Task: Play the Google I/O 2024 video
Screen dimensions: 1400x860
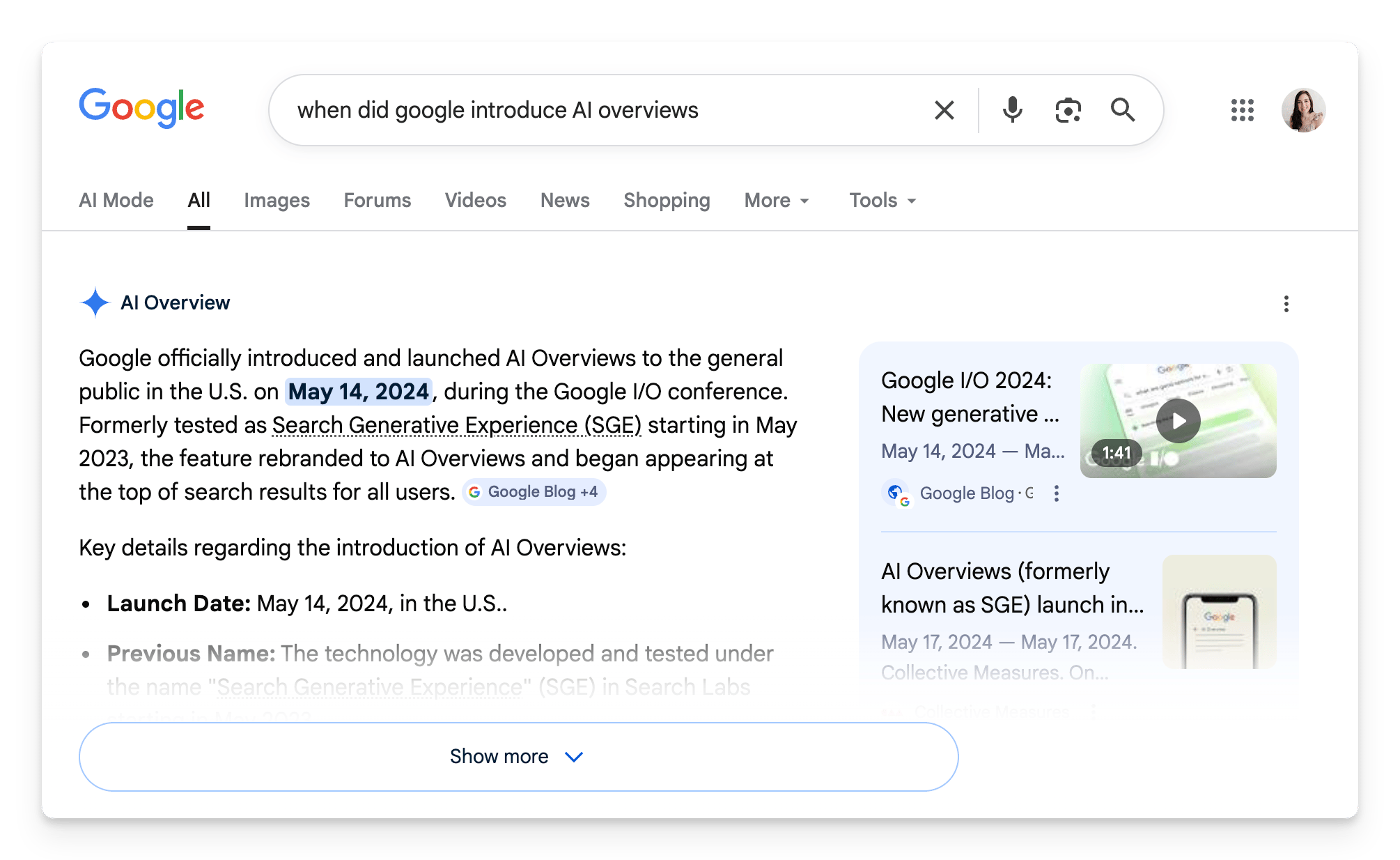Action: click(x=1178, y=421)
